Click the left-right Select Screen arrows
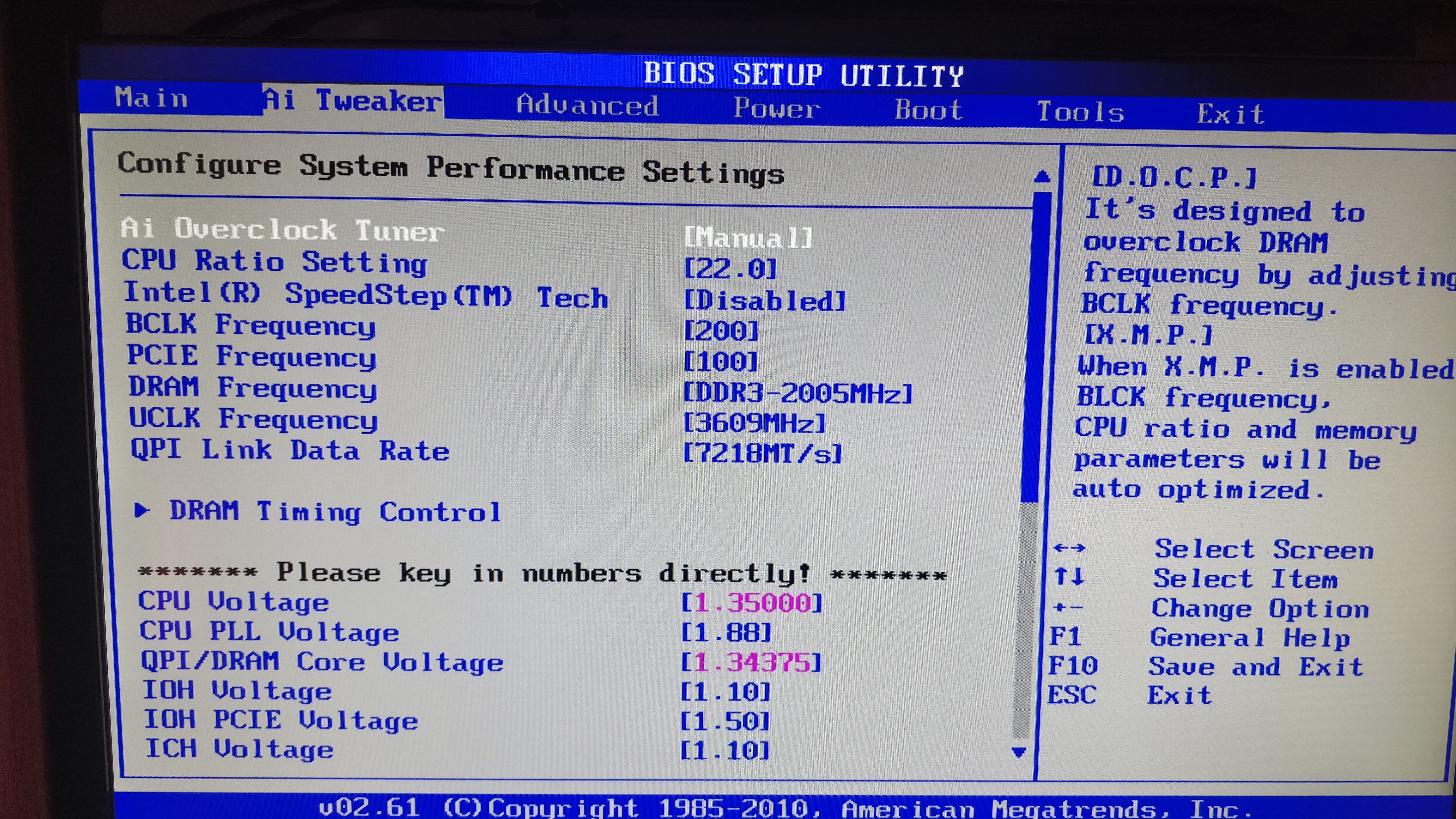1456x819 pixels. pyautogui.click(x=1069, y=548)
